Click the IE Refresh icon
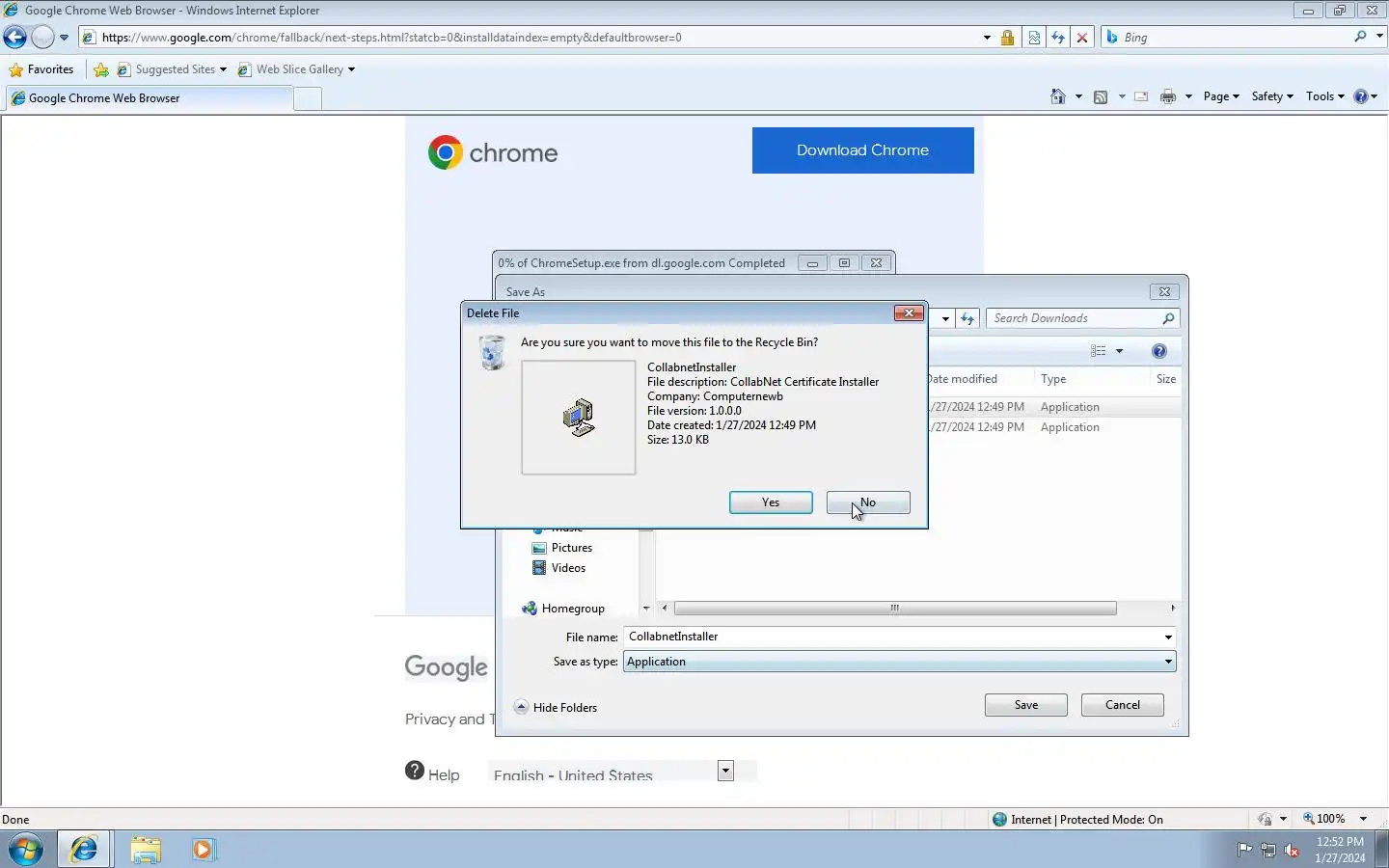Image resolution: width=1389 pixels, height=868 pixels. [x=1058, y=38]
